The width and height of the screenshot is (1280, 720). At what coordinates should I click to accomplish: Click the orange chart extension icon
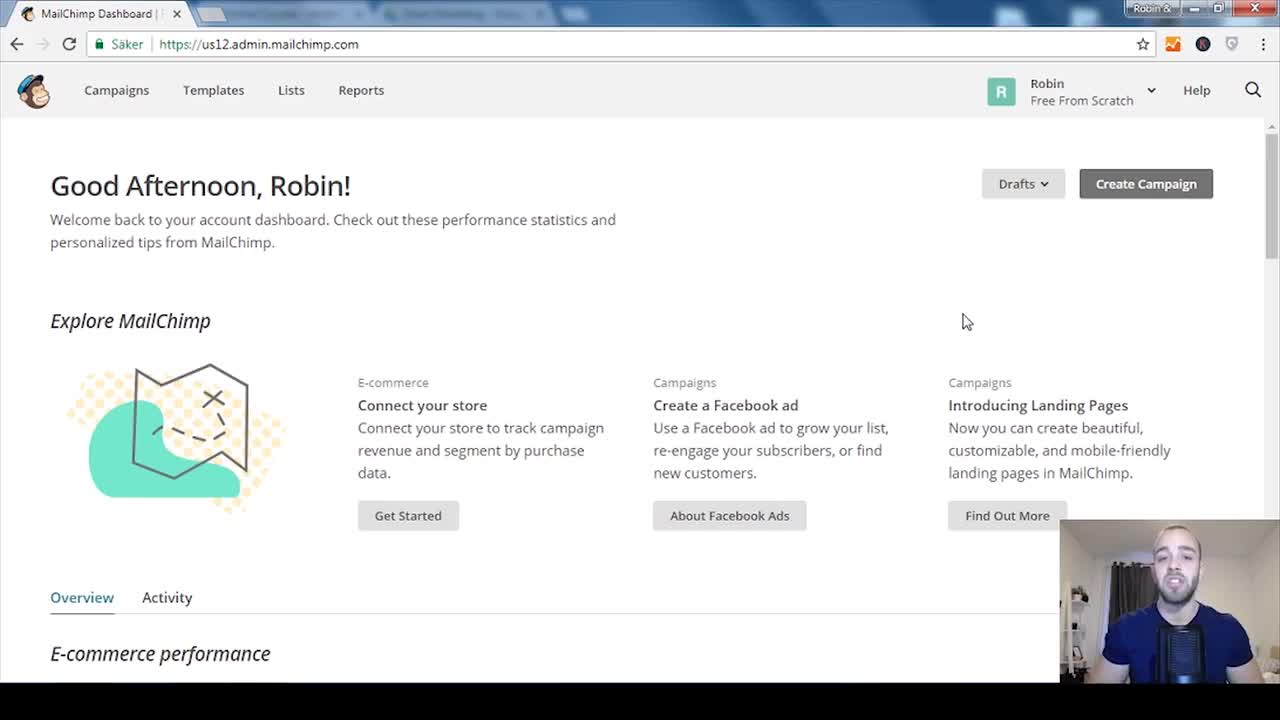pyautogui.click(x=1173, y=44)
